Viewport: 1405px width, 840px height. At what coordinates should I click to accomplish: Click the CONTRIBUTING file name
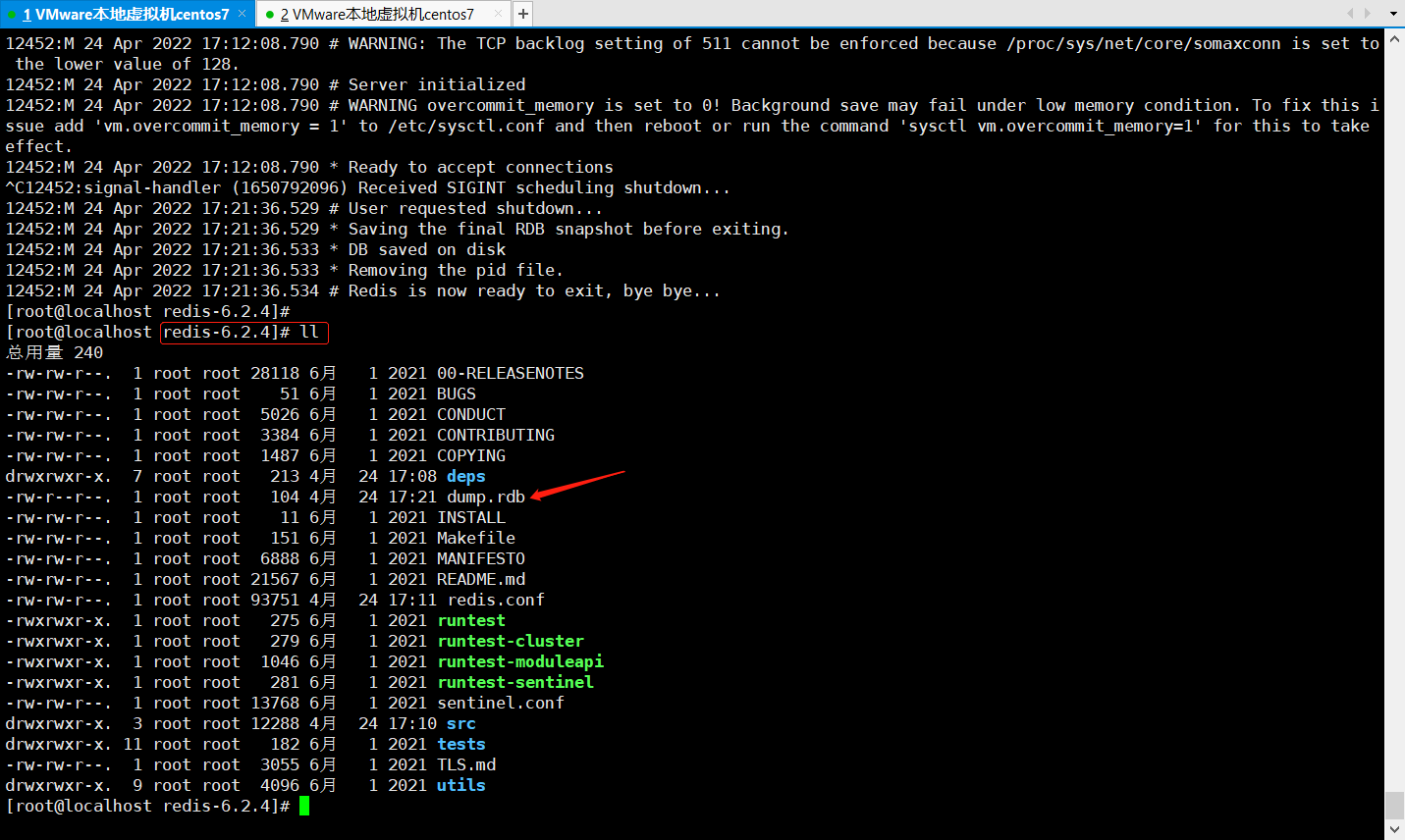[496, 435]
